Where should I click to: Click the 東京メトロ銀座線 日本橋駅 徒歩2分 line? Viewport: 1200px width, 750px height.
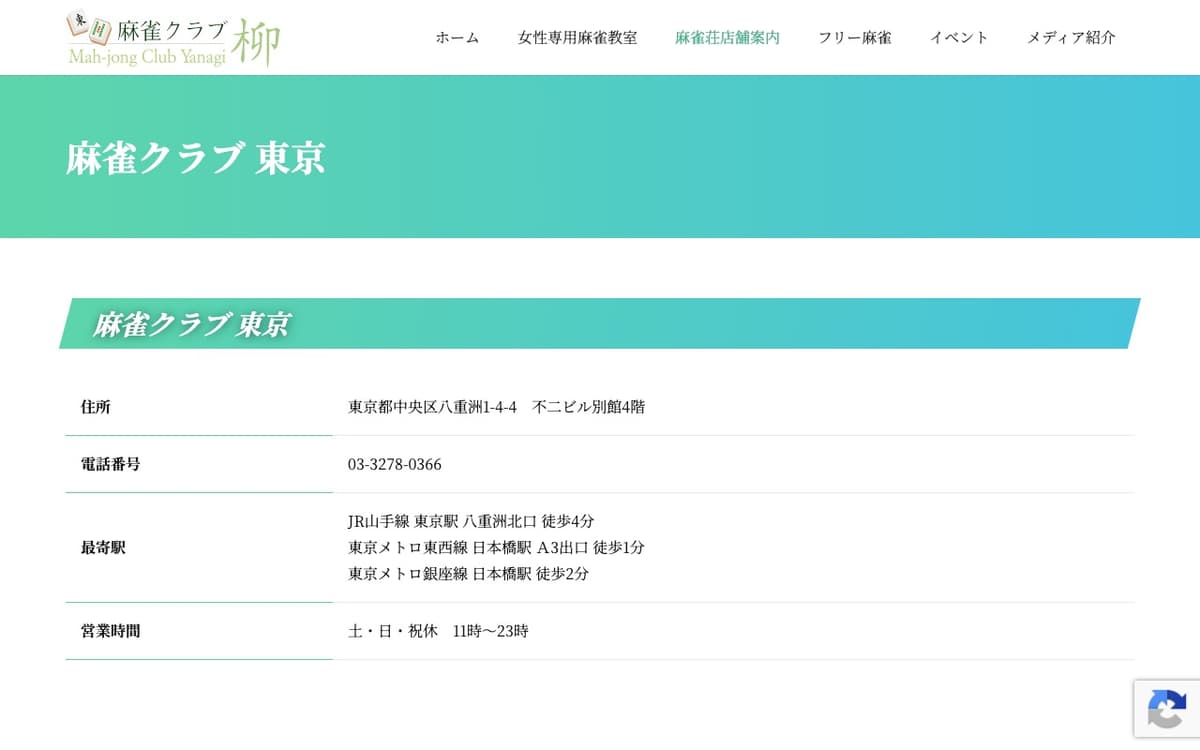click(468, 574)
